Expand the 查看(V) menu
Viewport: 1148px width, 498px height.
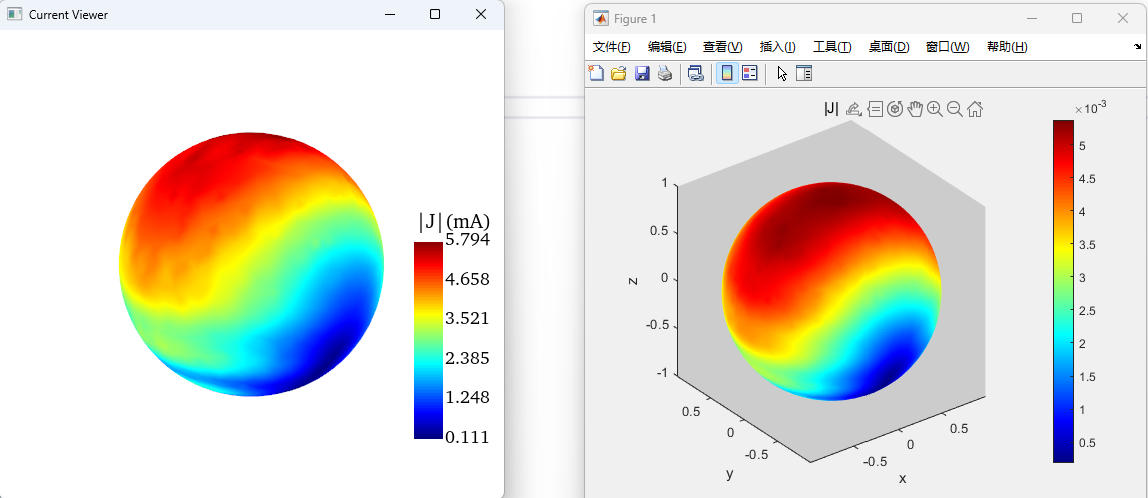[x=722, y=47]
